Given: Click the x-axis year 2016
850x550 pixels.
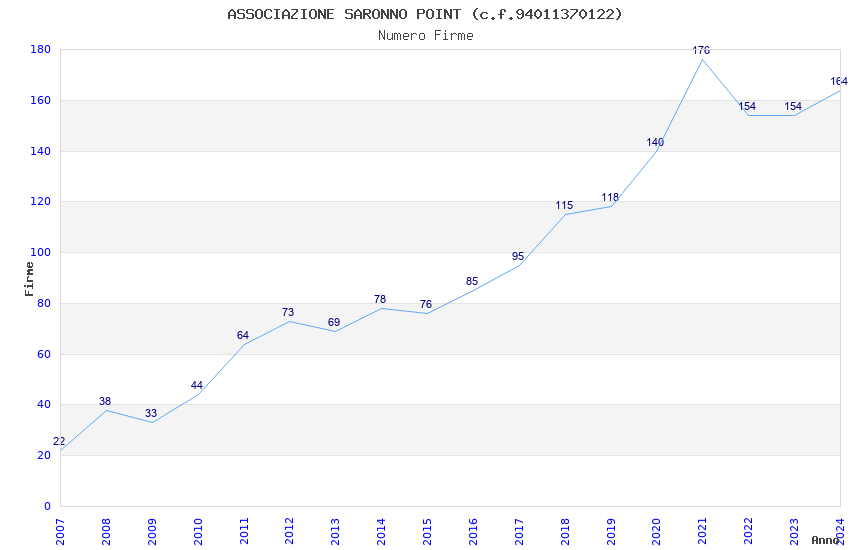Looking at the screenshot, I should pyautogui.click(x=473, y=531).
